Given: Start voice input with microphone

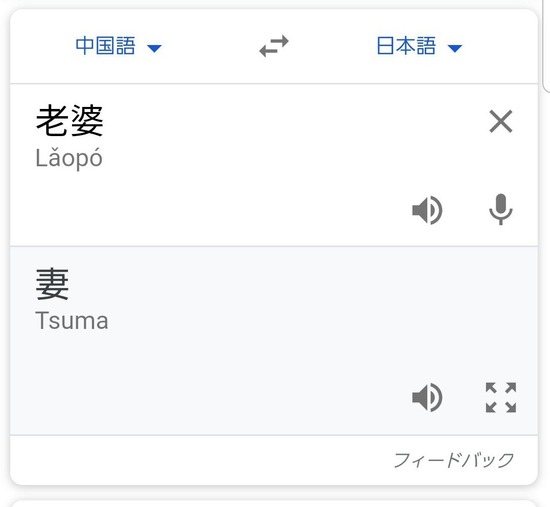Looking at the screenshot, I should click(x=501, y=209).
